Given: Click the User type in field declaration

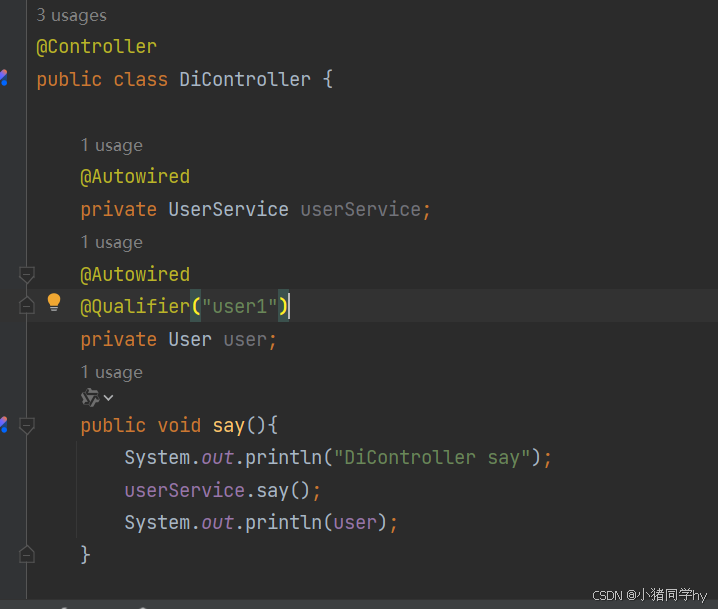Looking at the screenshot, I should (190, 340).
